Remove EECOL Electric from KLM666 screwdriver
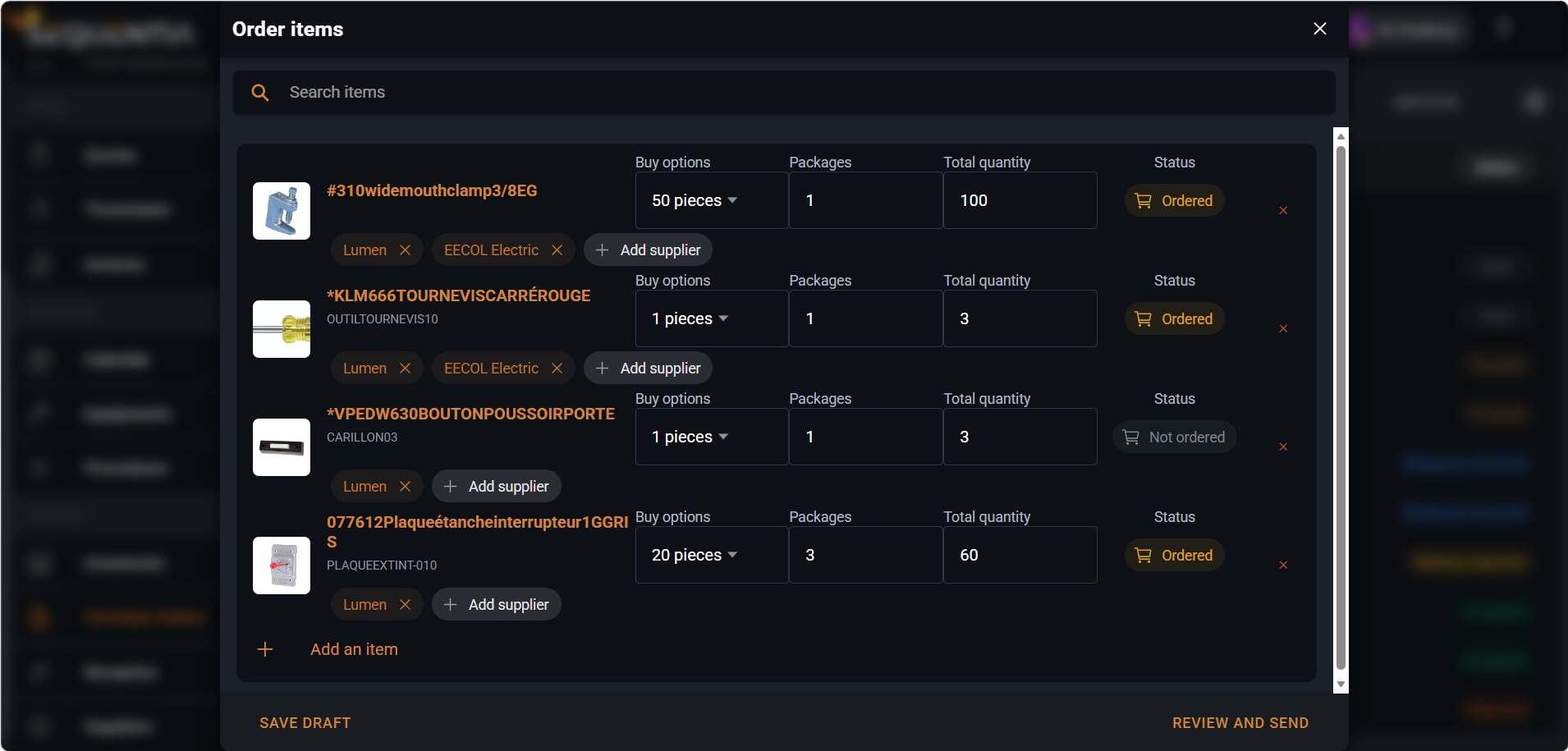This screenshot has width=1568, height=751. pos(557,369)
